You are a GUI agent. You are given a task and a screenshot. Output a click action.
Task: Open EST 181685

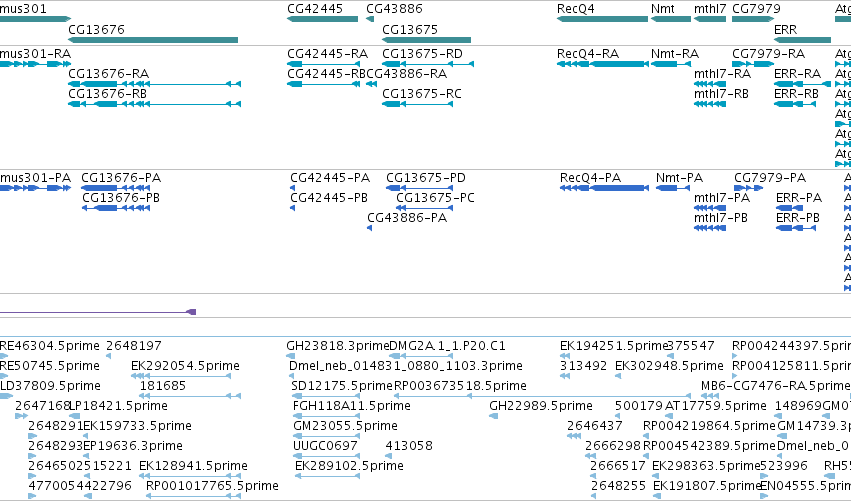click(x=163, y=386)
